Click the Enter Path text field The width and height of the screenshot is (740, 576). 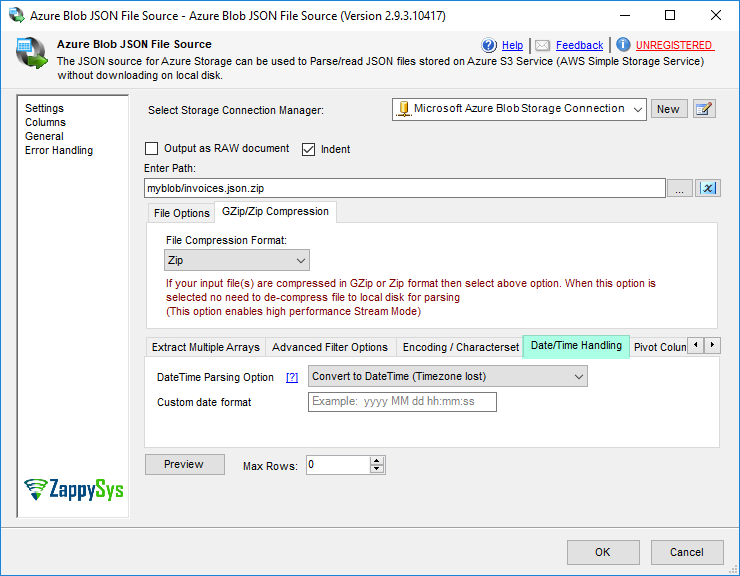pos(404,188)
